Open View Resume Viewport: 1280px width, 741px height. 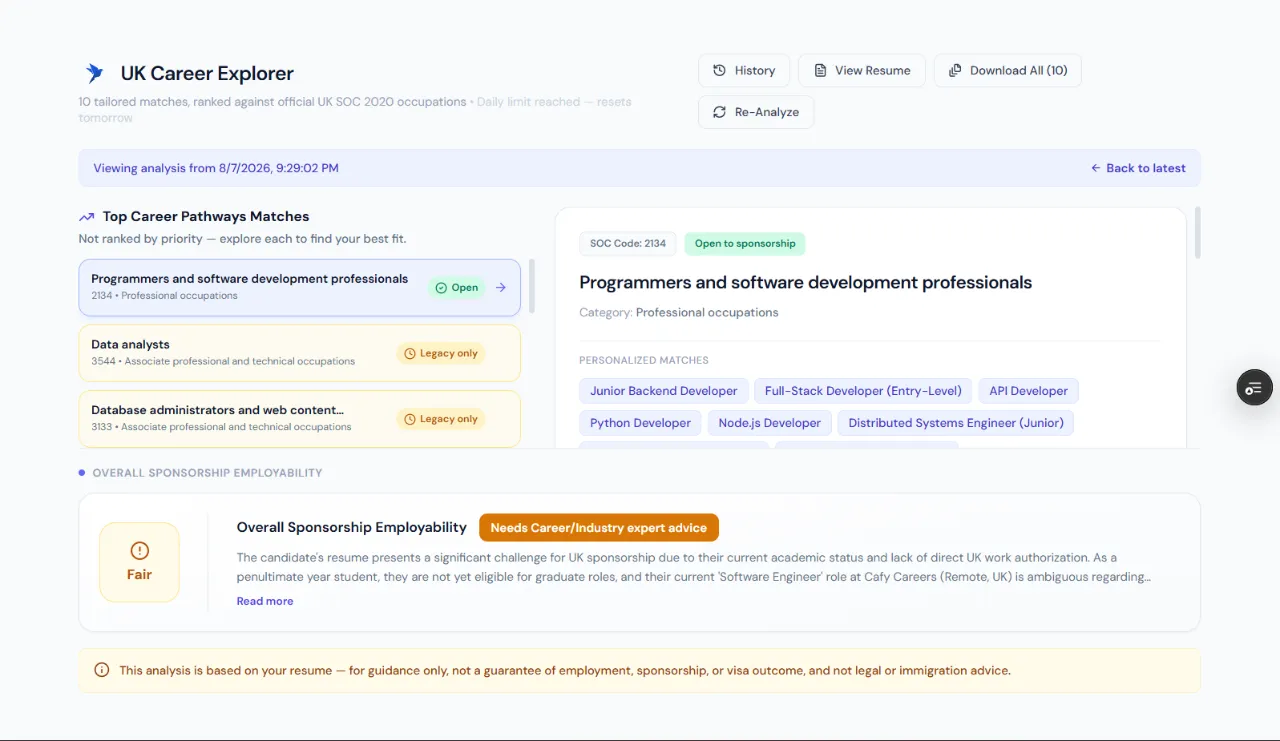click(x=862, y=71)
